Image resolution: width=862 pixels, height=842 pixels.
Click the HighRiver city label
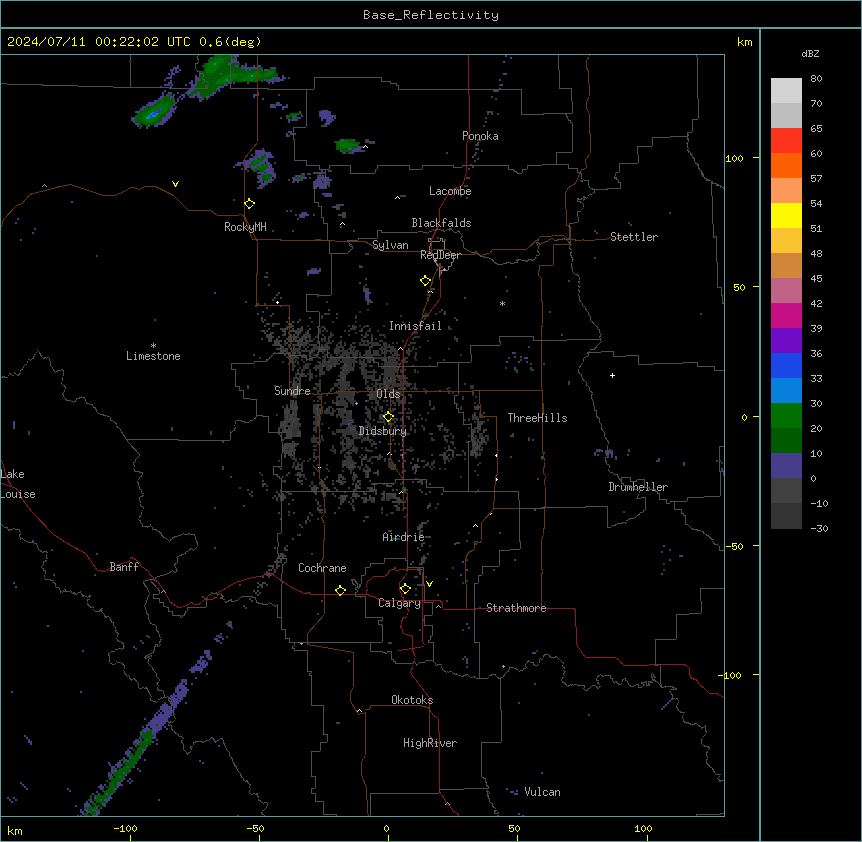(x=430, y=743)
